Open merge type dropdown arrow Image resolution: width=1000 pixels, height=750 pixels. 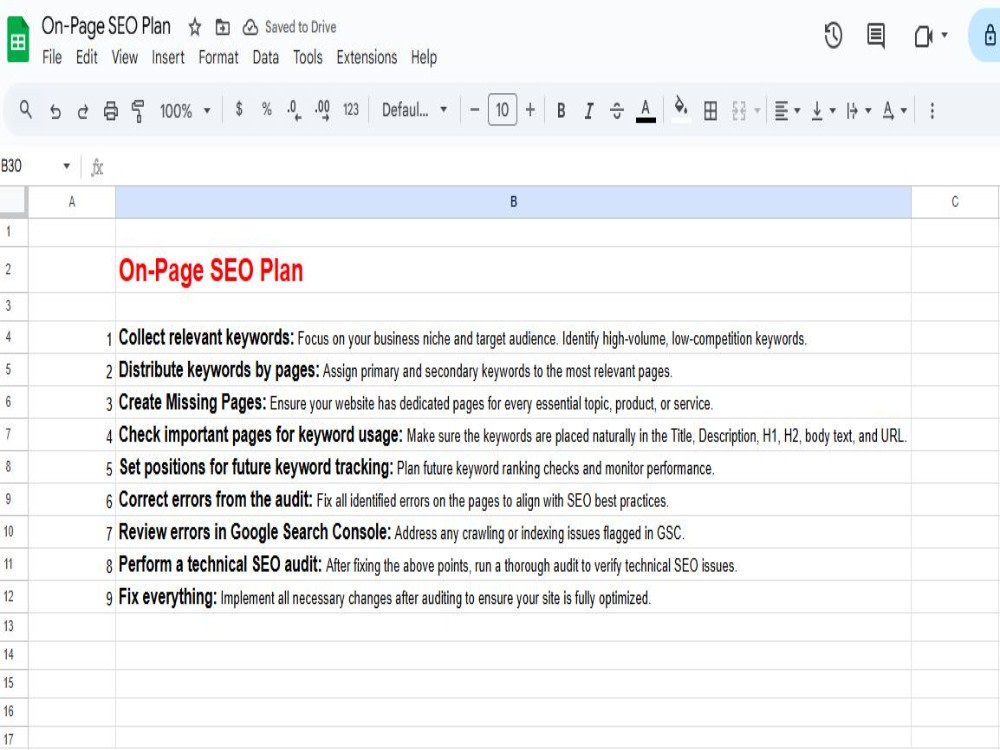757,111
